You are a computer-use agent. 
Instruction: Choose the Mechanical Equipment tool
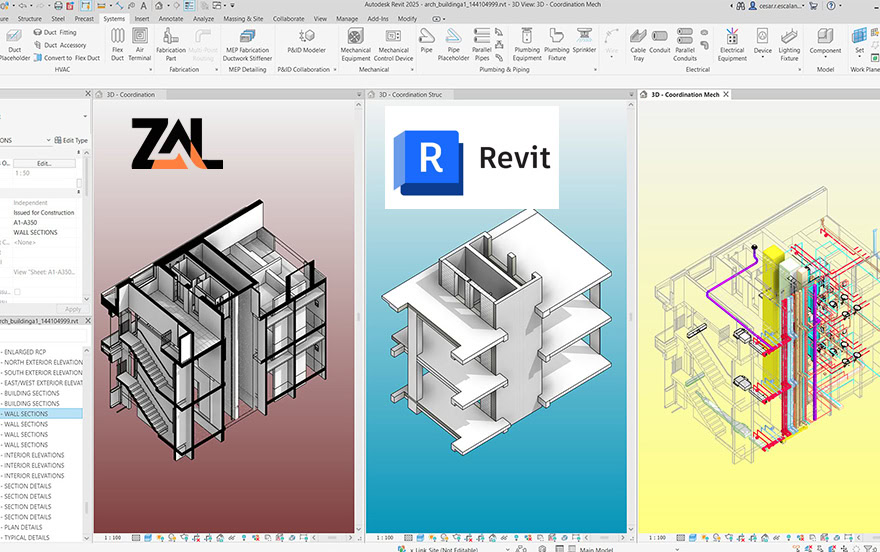click(355, 42)
